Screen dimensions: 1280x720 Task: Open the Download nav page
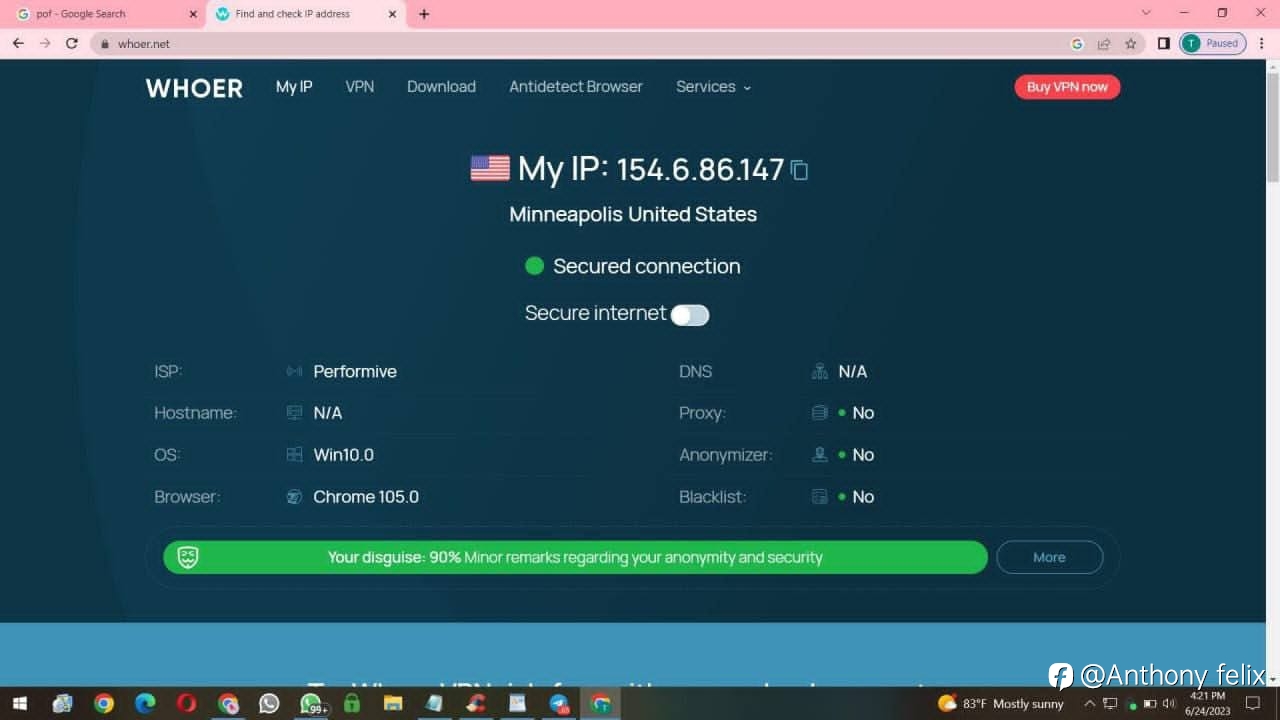[441, 87]
